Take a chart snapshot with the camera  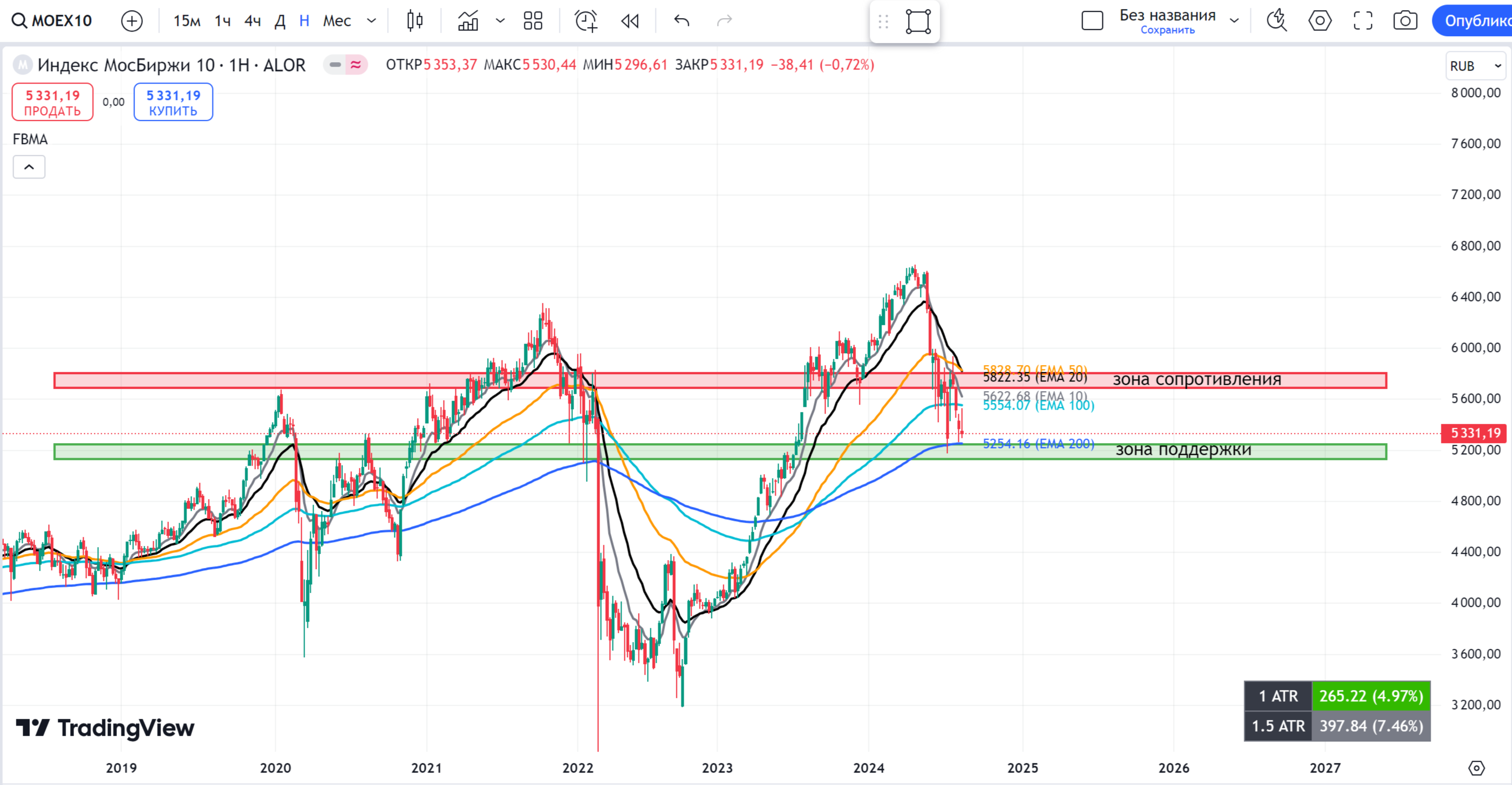1405,21
